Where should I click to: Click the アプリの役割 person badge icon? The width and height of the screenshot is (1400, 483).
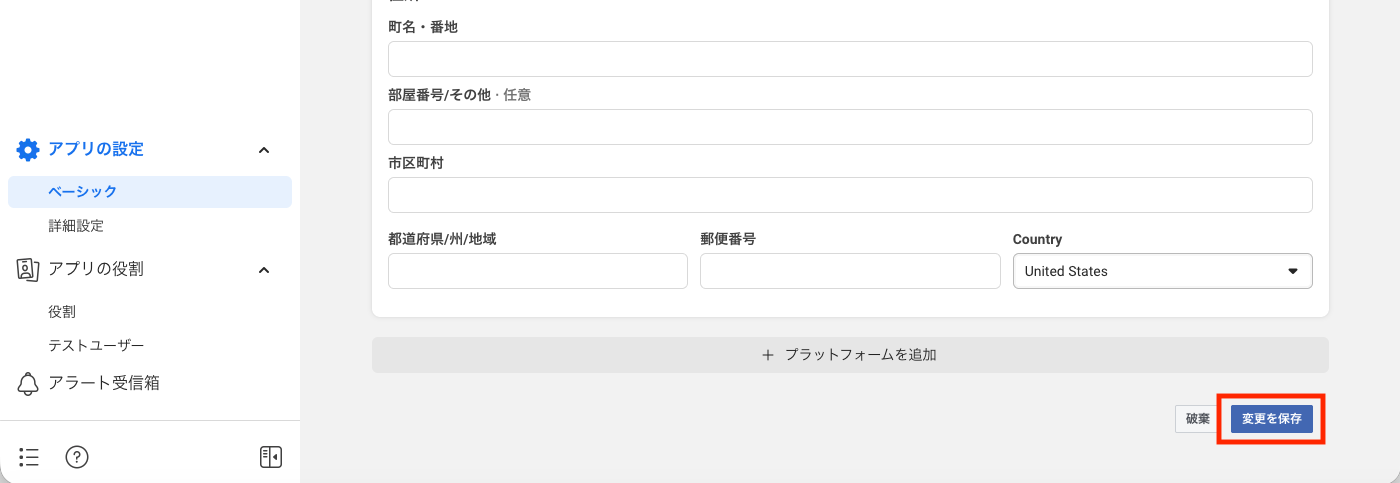click(28, 269)
